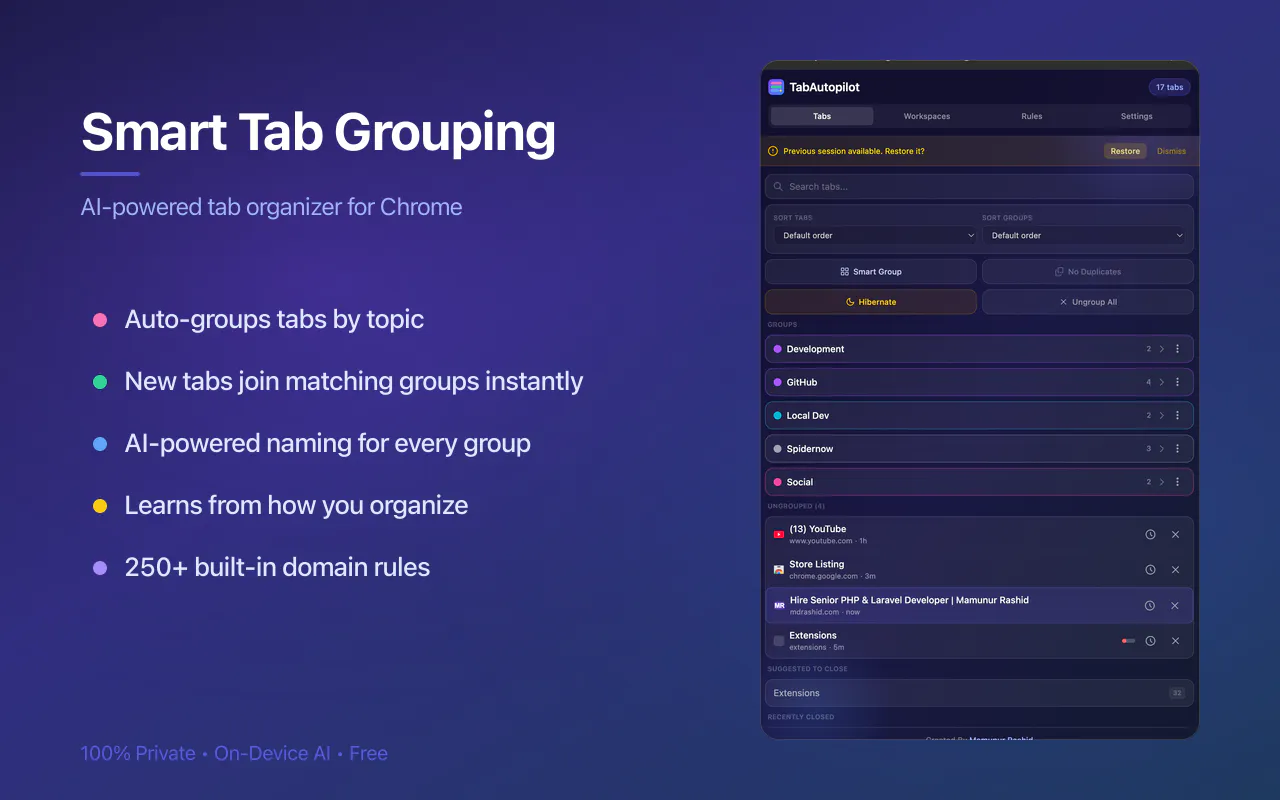Close the Store Listing tab
The width and height of the screenshot is (1280, 800).
point(1175,569)
